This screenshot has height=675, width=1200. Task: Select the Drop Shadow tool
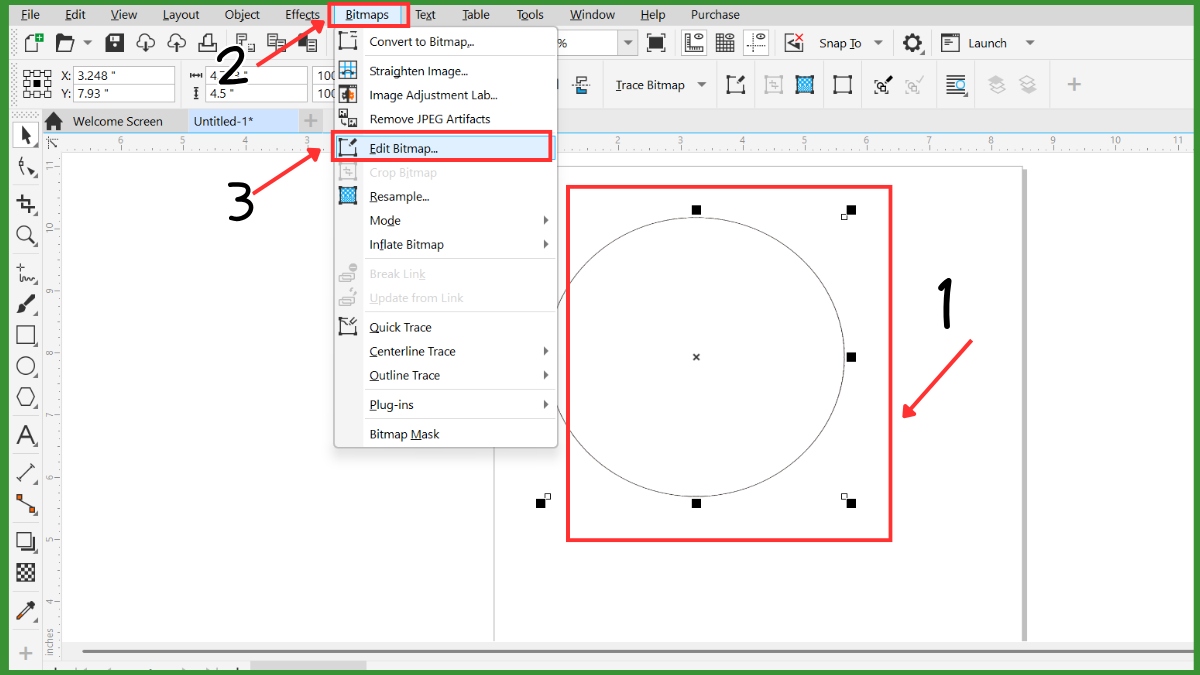[x=26, y=542]
